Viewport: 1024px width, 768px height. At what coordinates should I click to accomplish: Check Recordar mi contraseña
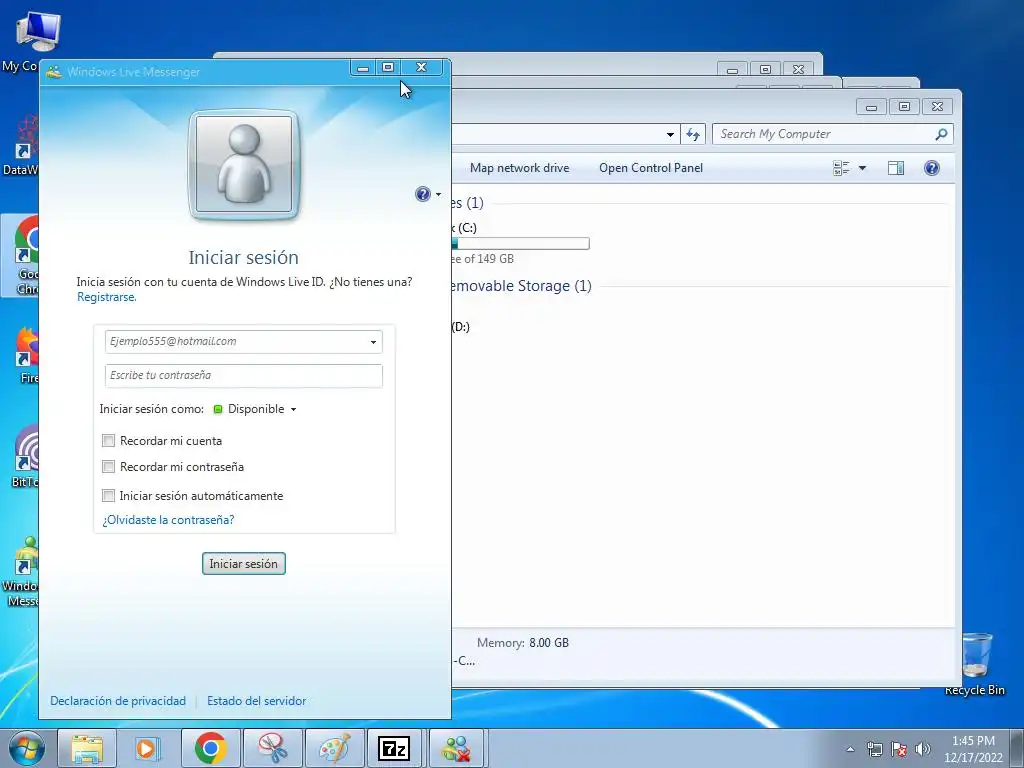pyautogui.click(x=108, y=467)
